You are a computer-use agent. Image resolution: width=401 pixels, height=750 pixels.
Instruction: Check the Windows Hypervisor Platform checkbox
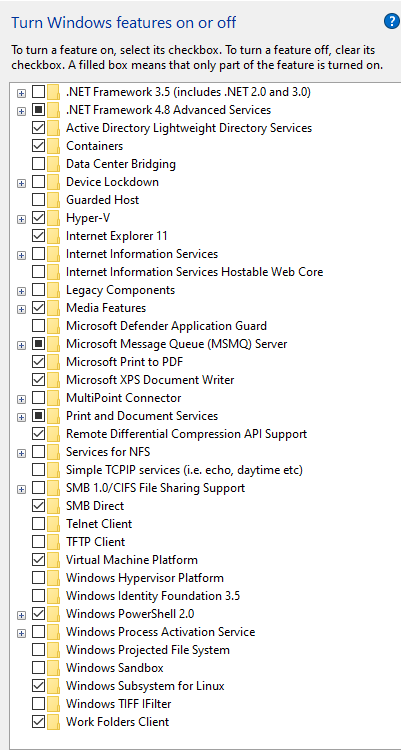coord(39,578)
